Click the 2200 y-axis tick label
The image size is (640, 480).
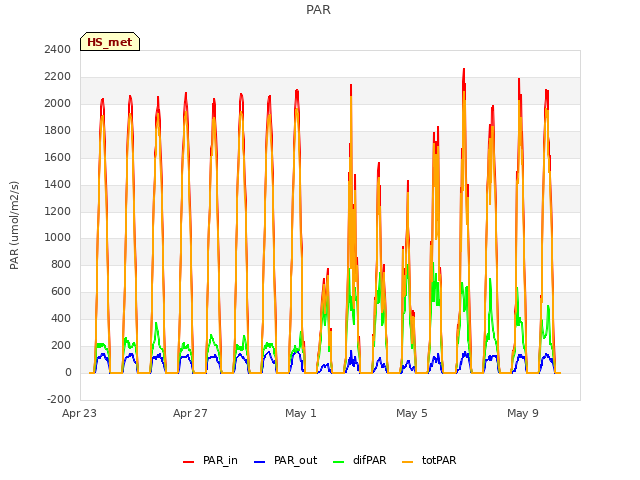coord(58,77)
